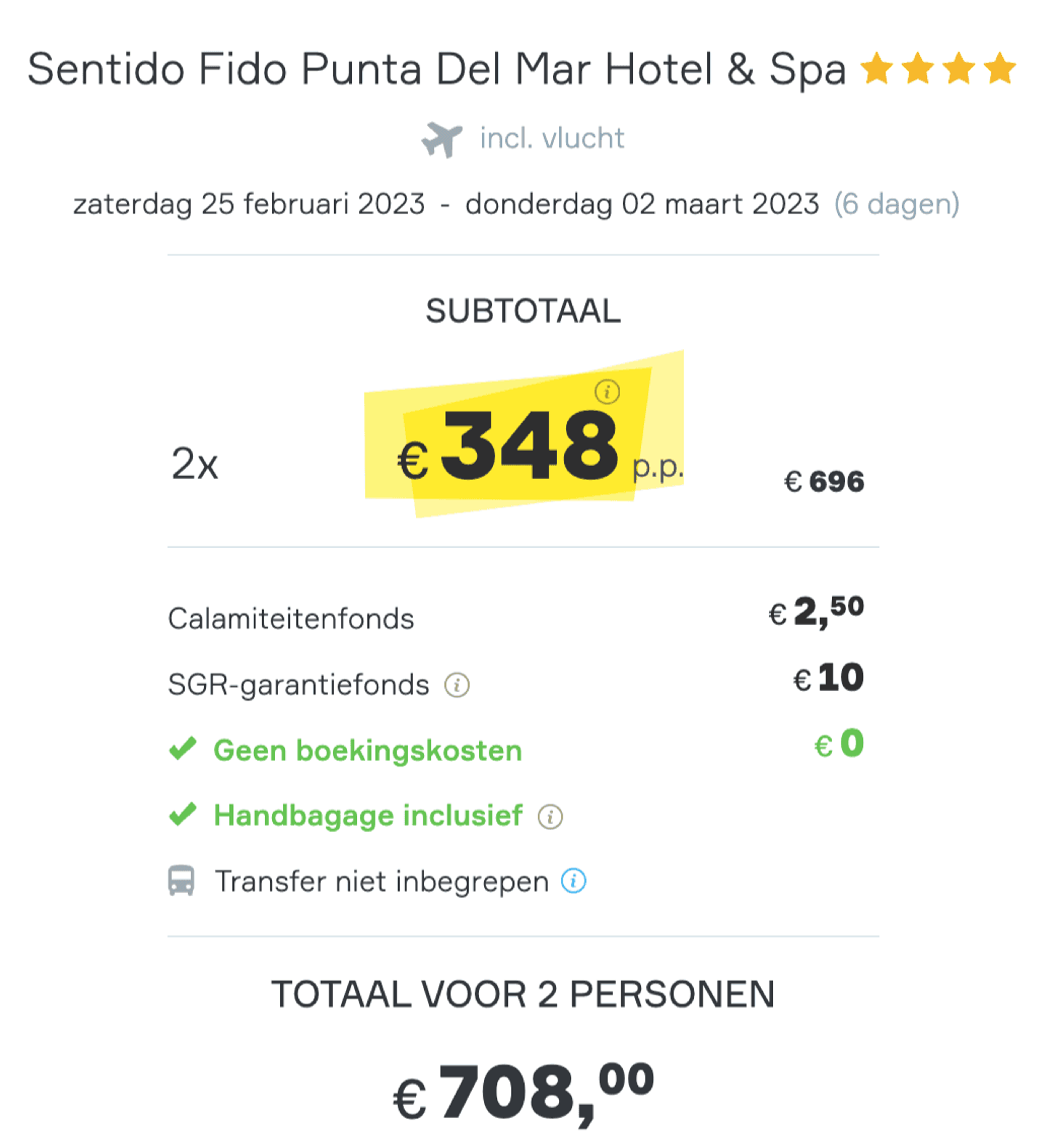Click info icon next to Handbagage inclusief

coord(550,816)
